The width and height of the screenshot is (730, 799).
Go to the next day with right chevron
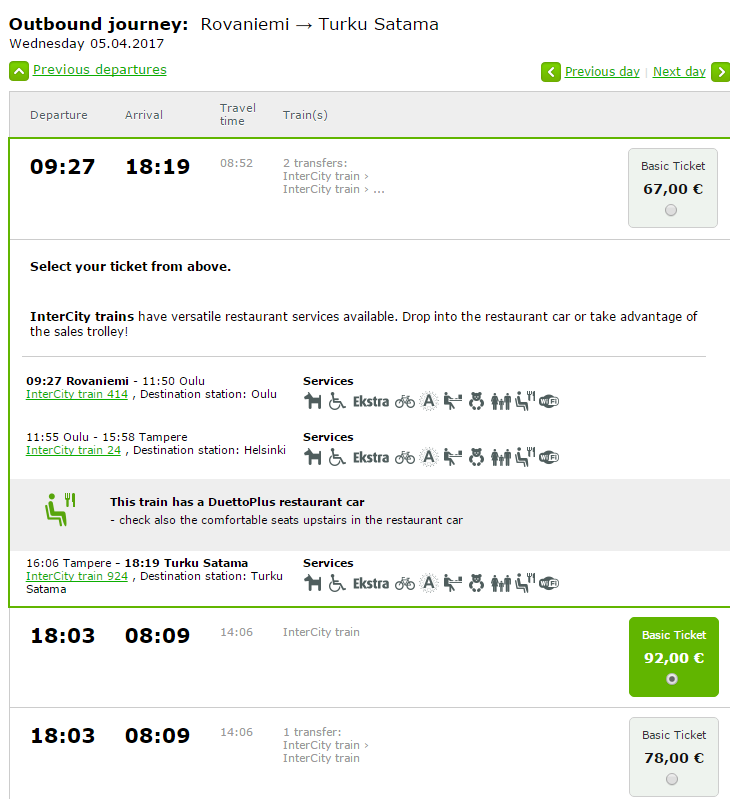point(721,72)
